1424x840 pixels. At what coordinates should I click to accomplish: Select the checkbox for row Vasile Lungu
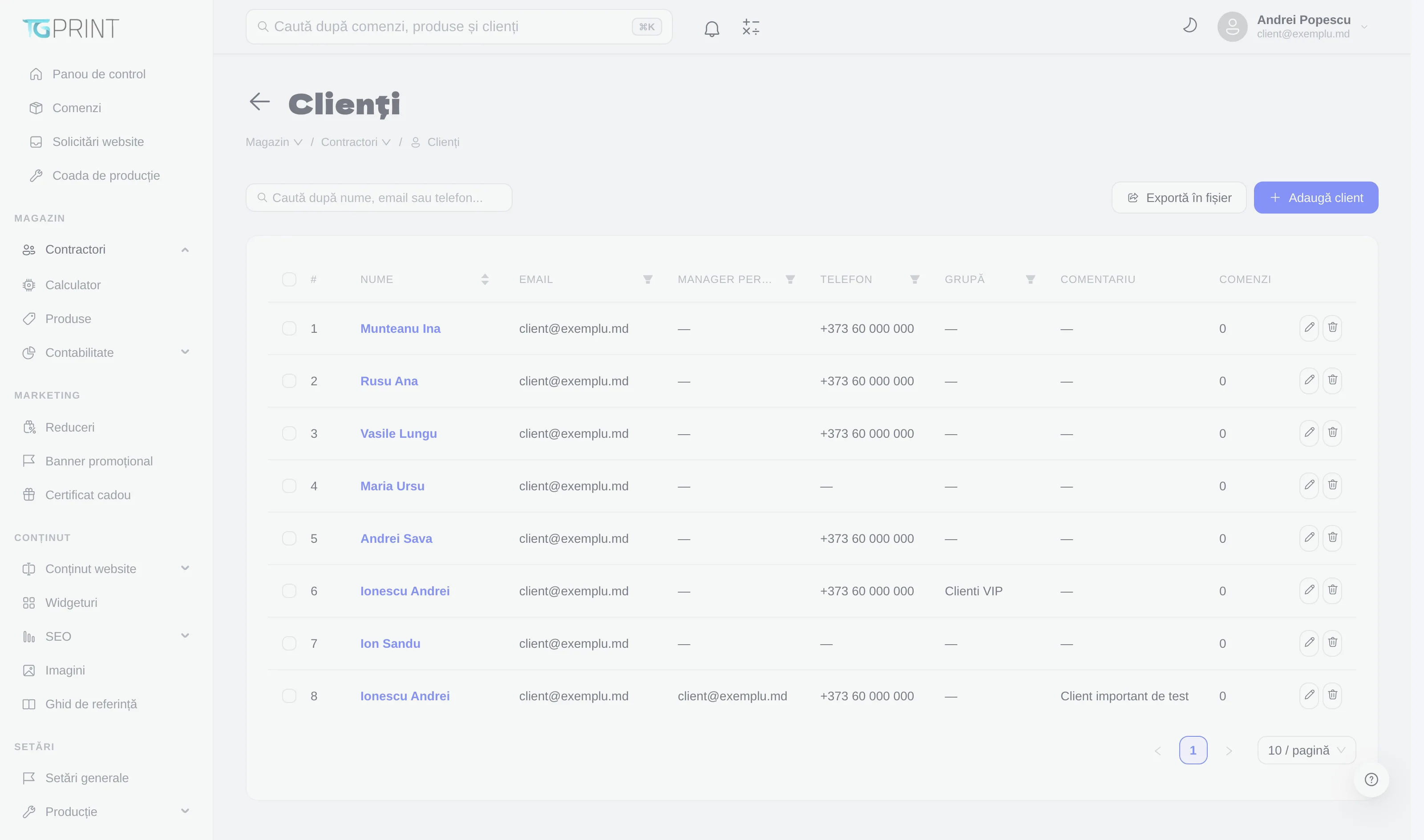(x=289, y=434)
